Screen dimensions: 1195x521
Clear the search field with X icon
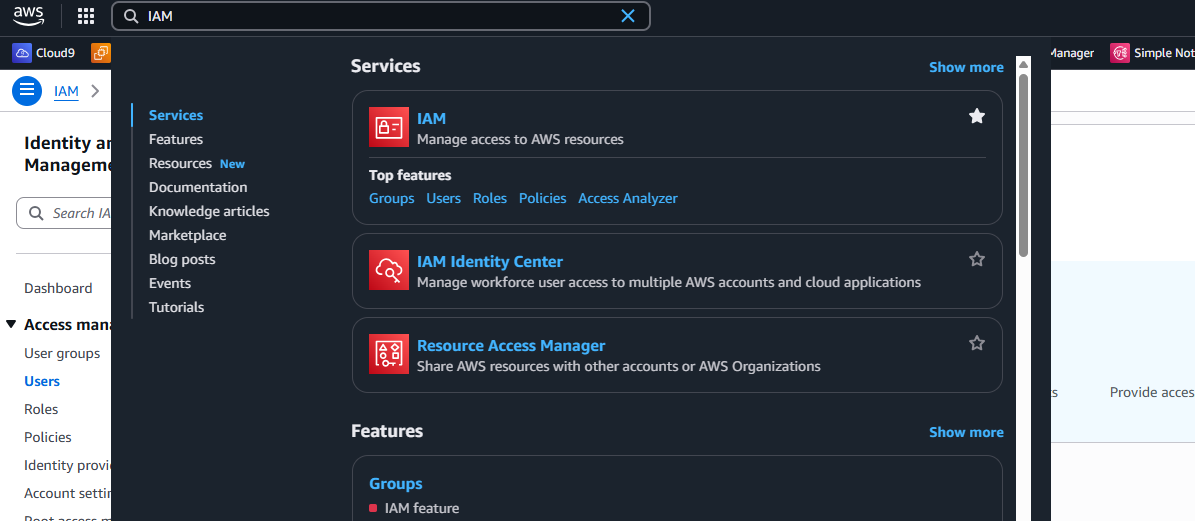[x=628, y=16]
